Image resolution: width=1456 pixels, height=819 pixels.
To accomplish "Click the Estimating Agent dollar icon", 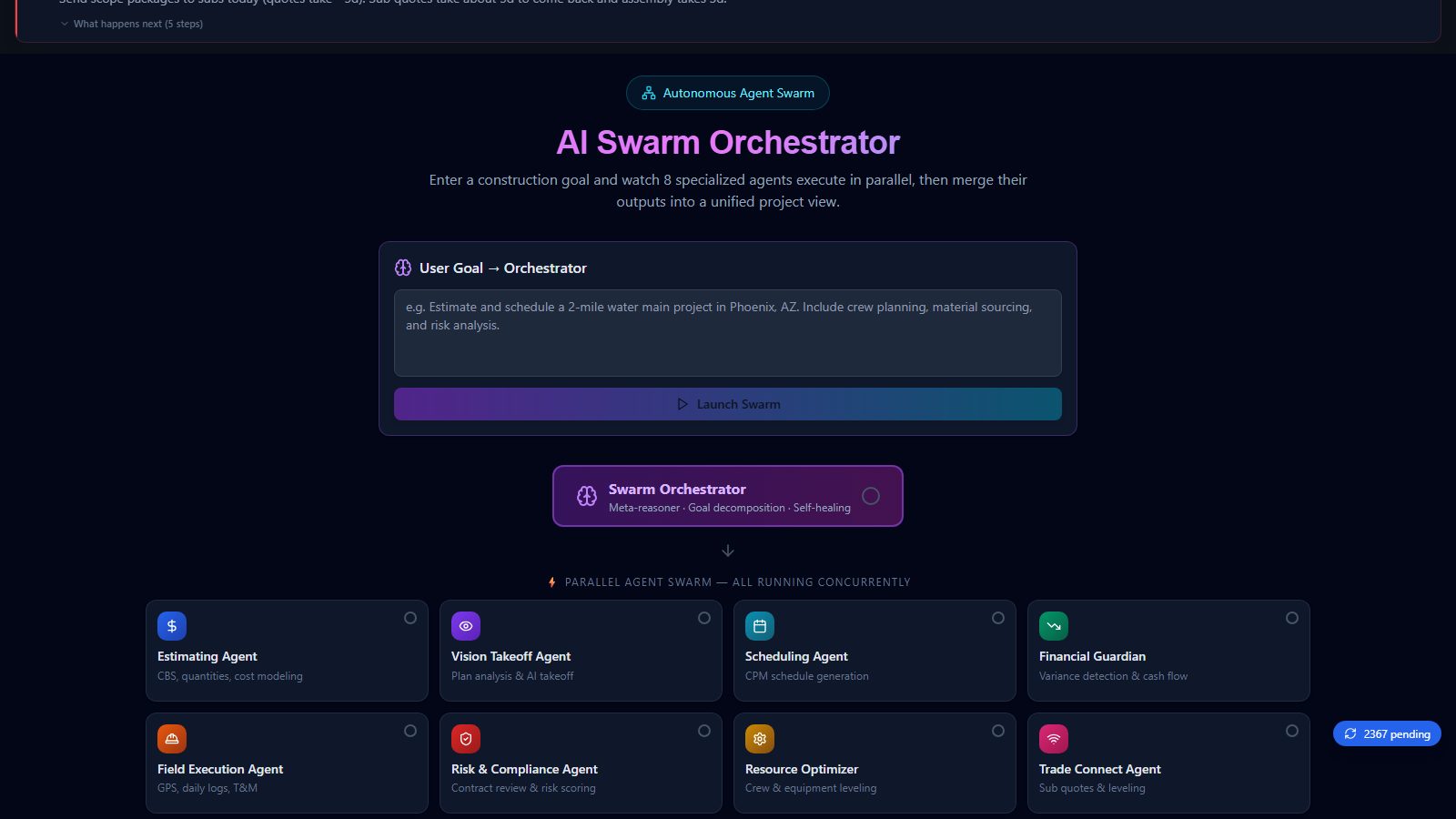I will [x=172, y=626].
